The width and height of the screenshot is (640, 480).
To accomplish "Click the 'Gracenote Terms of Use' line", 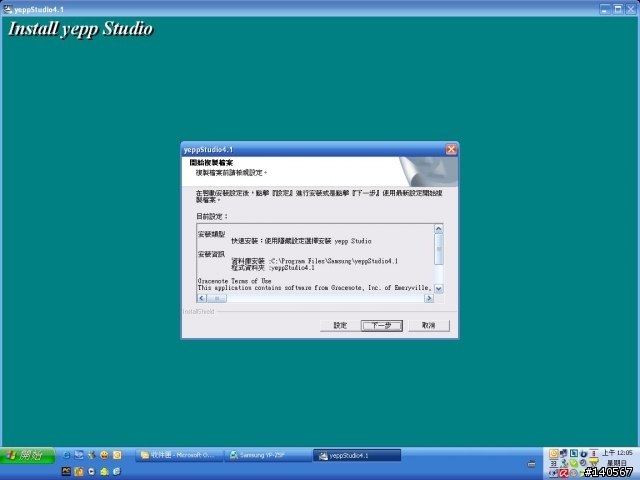I will [x=234, y=281].
